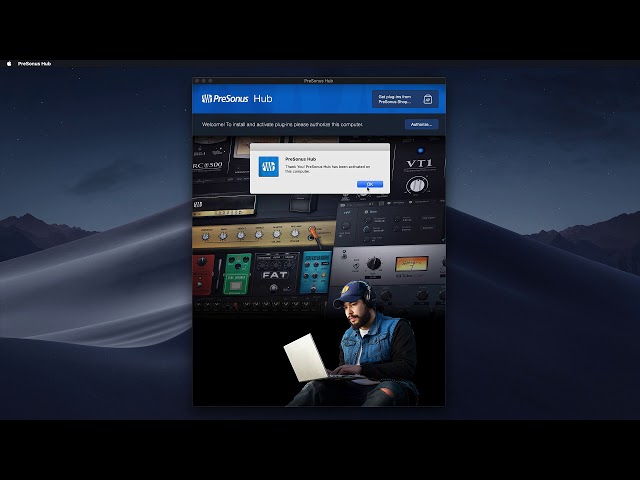640x480 pixels.
Task: Click the shopping bag icon
Action: [427, 99]
